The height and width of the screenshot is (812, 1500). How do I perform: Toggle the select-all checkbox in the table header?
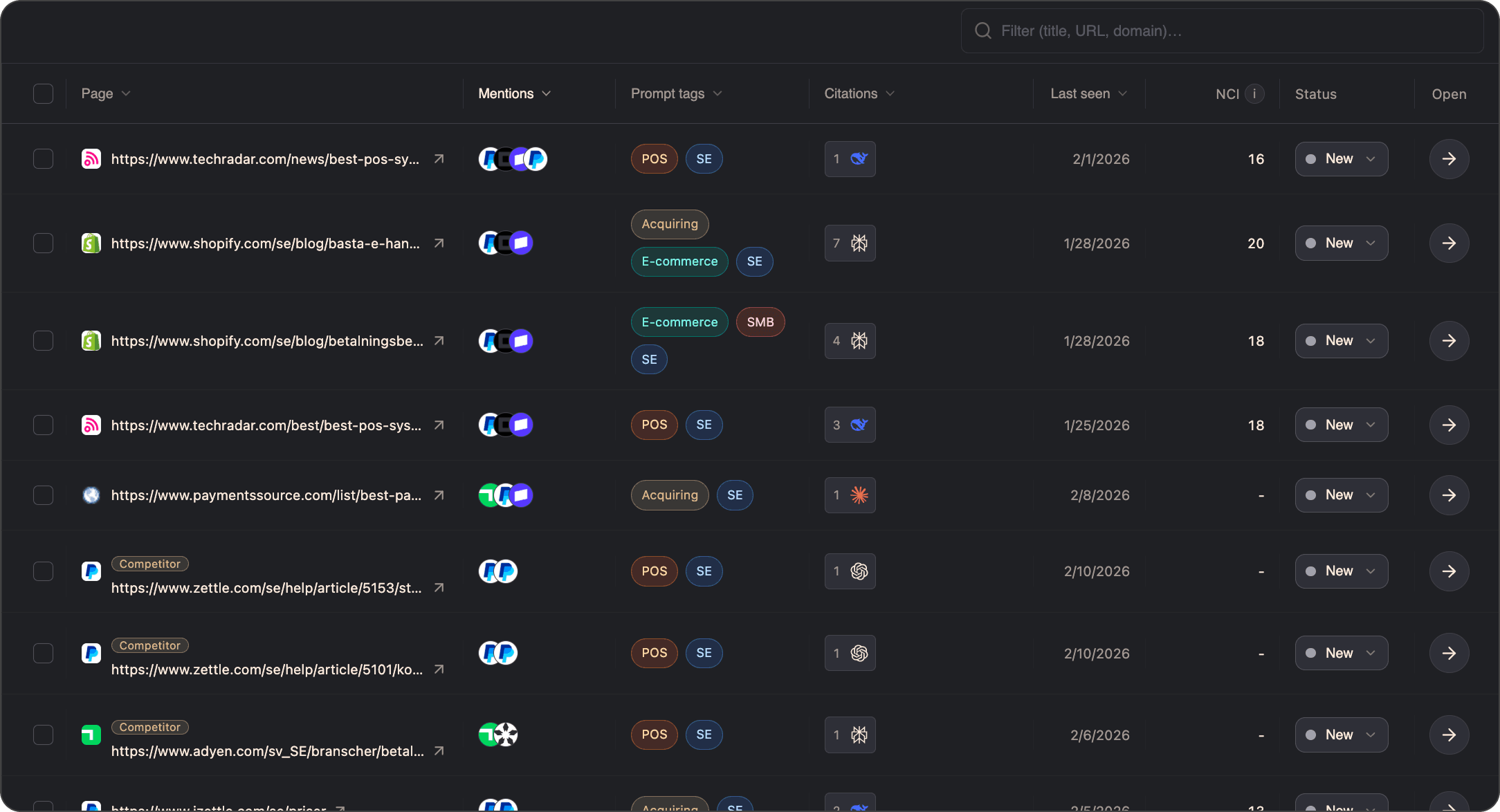[42, 93]
